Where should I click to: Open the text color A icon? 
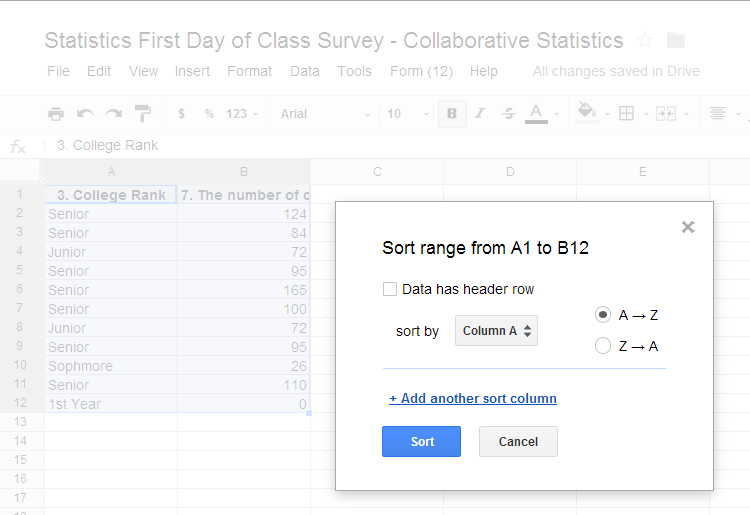coord(536,114)
